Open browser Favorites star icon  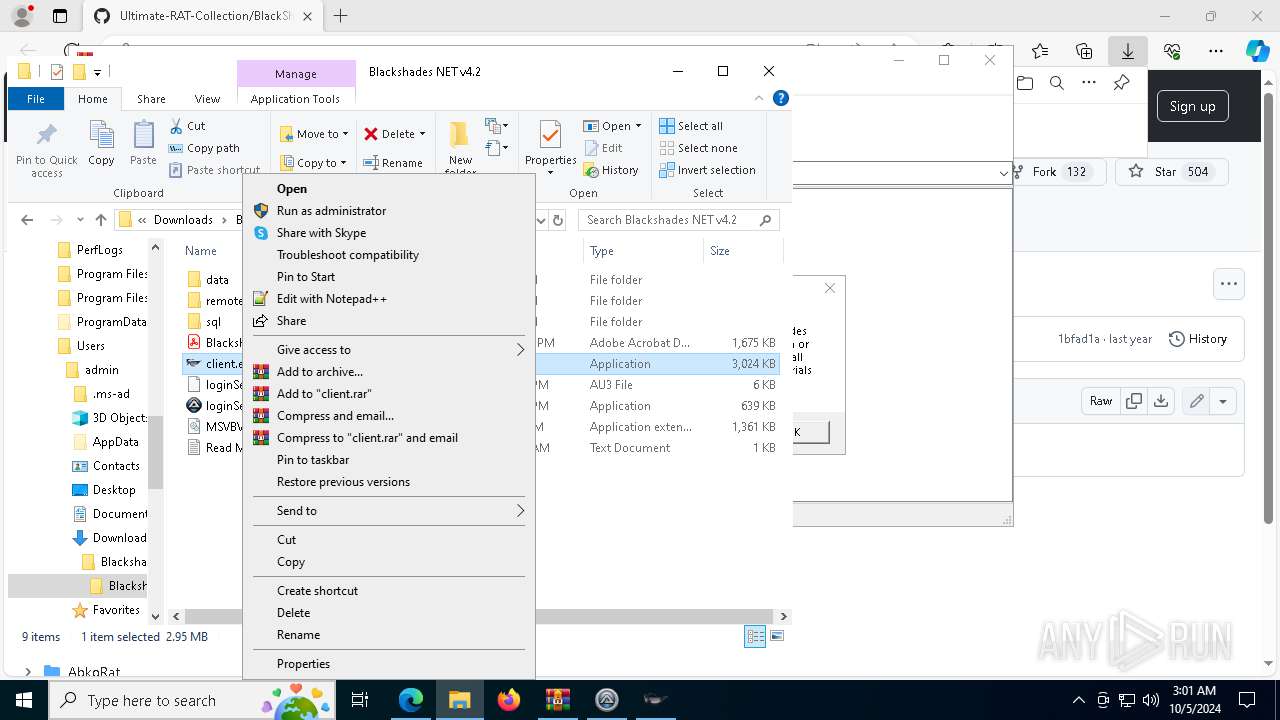pyautogui.click(x=1040, y=51)
